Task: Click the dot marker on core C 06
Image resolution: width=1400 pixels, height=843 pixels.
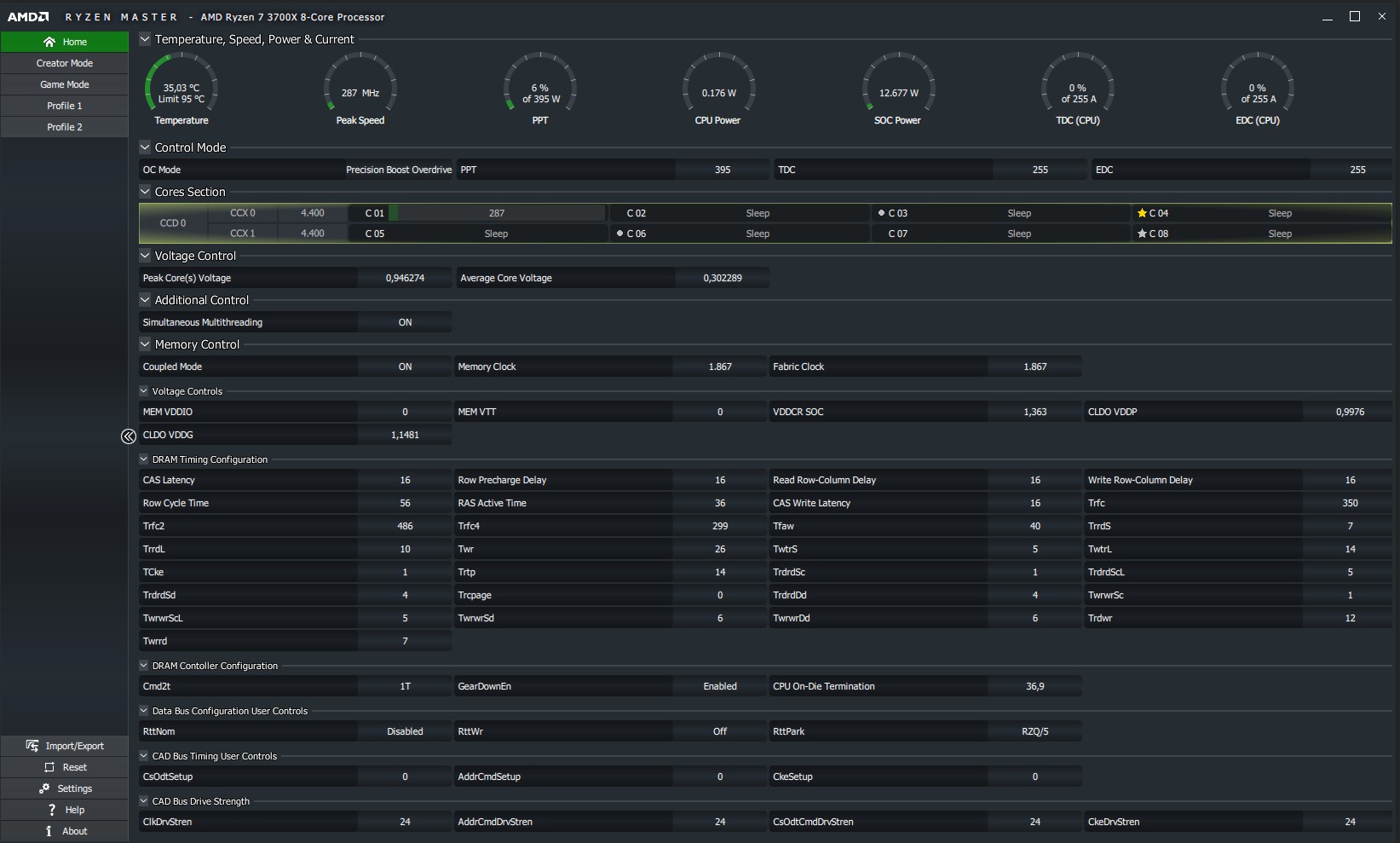Action: point(619,234)
